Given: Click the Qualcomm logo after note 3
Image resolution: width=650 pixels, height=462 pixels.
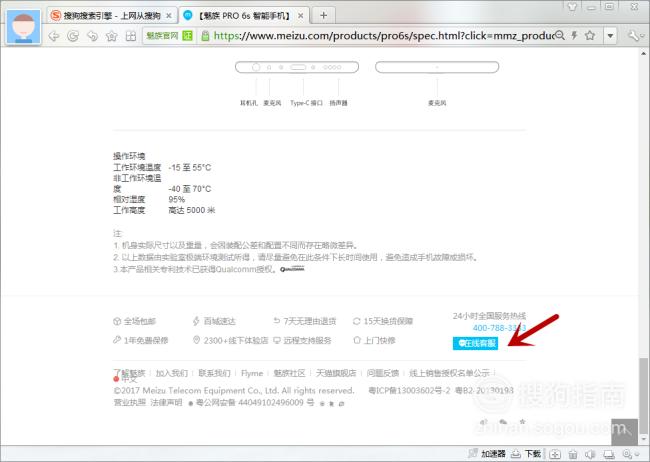Looking at the screenshot, I should coord(292,269).
